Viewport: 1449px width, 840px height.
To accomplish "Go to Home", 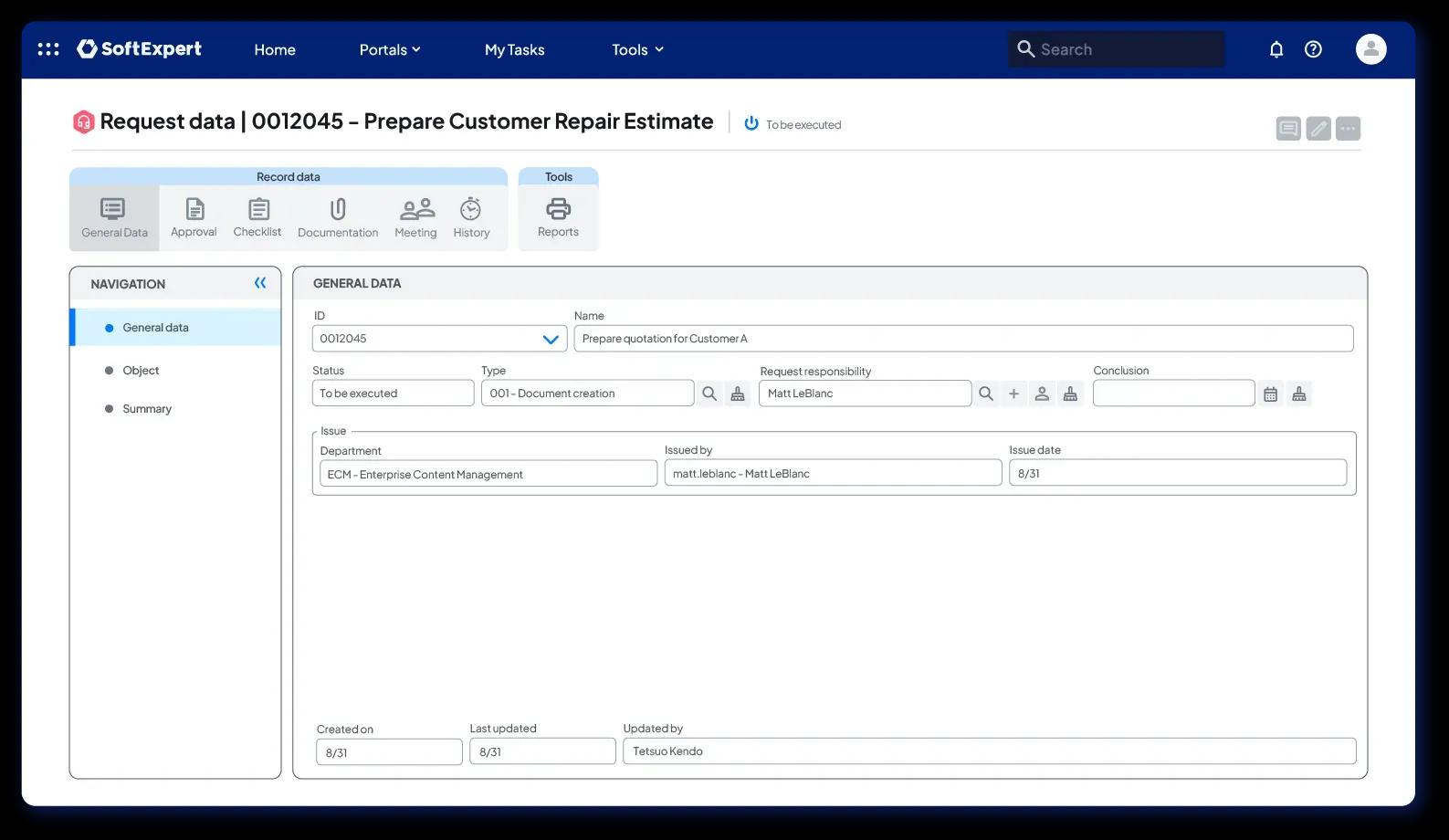I will coord(275,49).
